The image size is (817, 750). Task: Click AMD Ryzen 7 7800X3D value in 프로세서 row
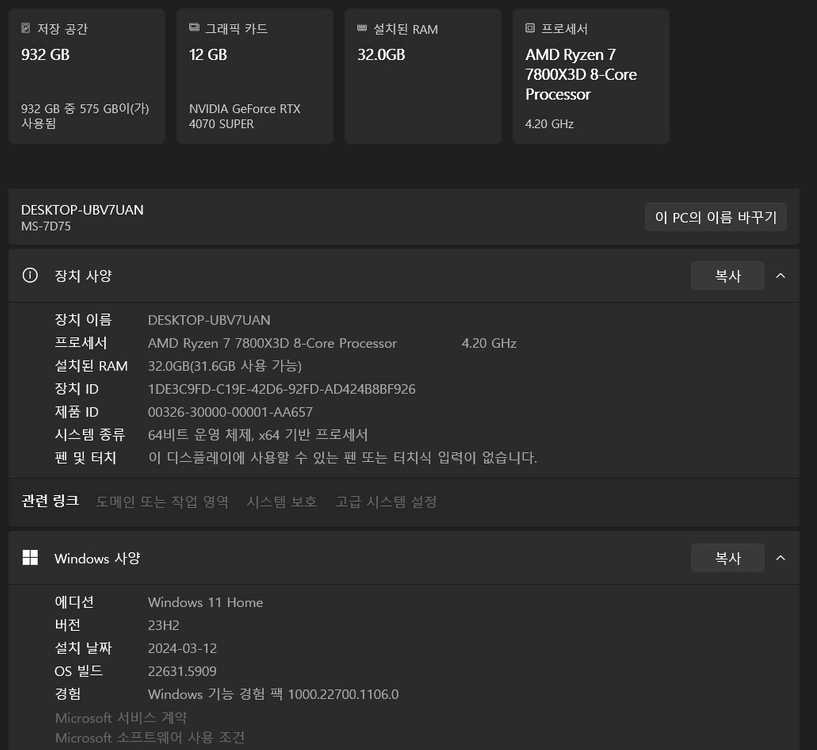[272, 343]
